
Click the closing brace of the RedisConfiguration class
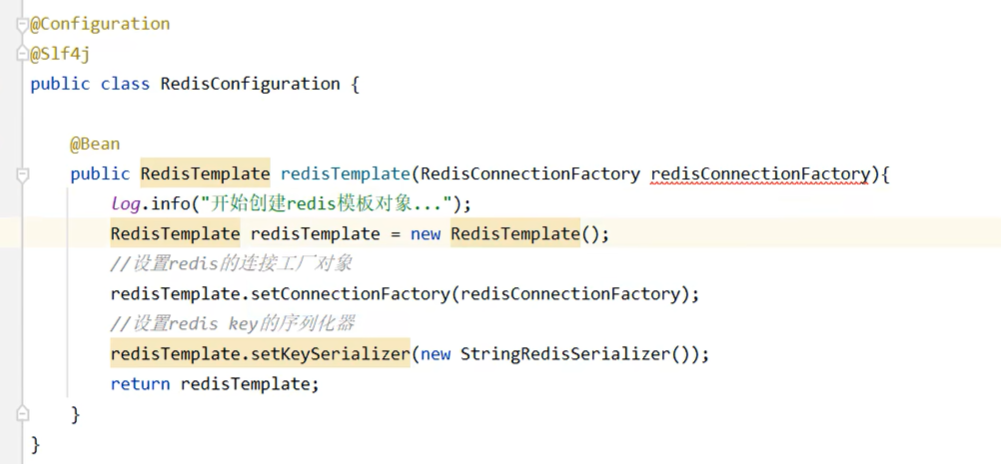pyautogui.click(x=35, y=444)
